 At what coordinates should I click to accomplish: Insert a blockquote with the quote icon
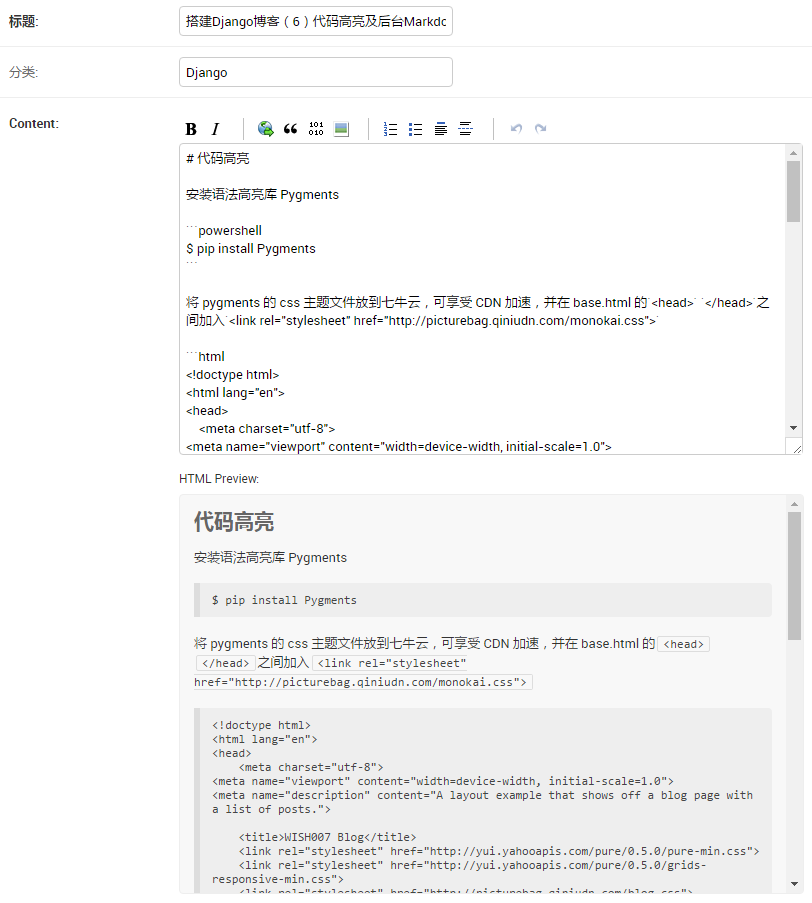click(x=291, y=128)
